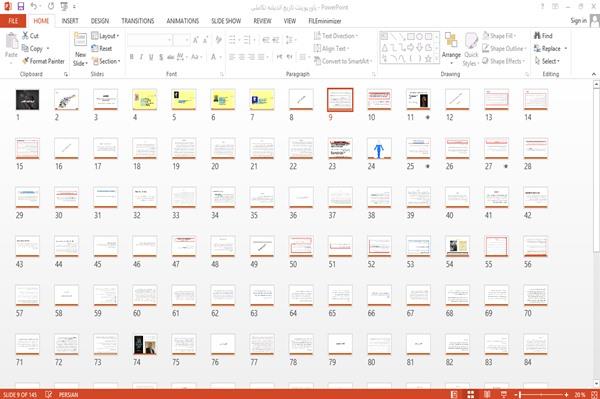Image resolution: width=600 pixels, height=399 pixels.
Task: Switch to the DESIGN tab
Action: [100, 21]
